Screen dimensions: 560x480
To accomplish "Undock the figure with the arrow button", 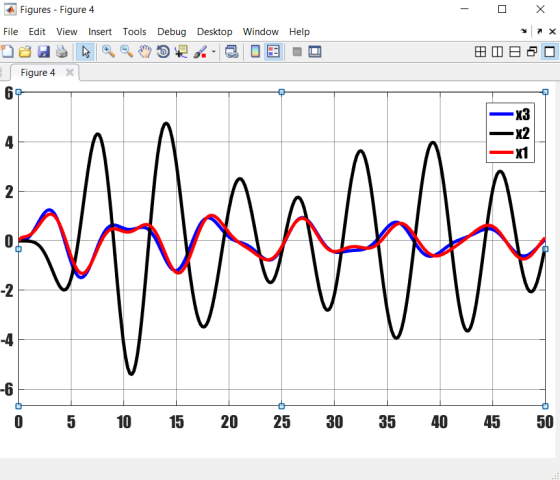I will tap(540, 32).
